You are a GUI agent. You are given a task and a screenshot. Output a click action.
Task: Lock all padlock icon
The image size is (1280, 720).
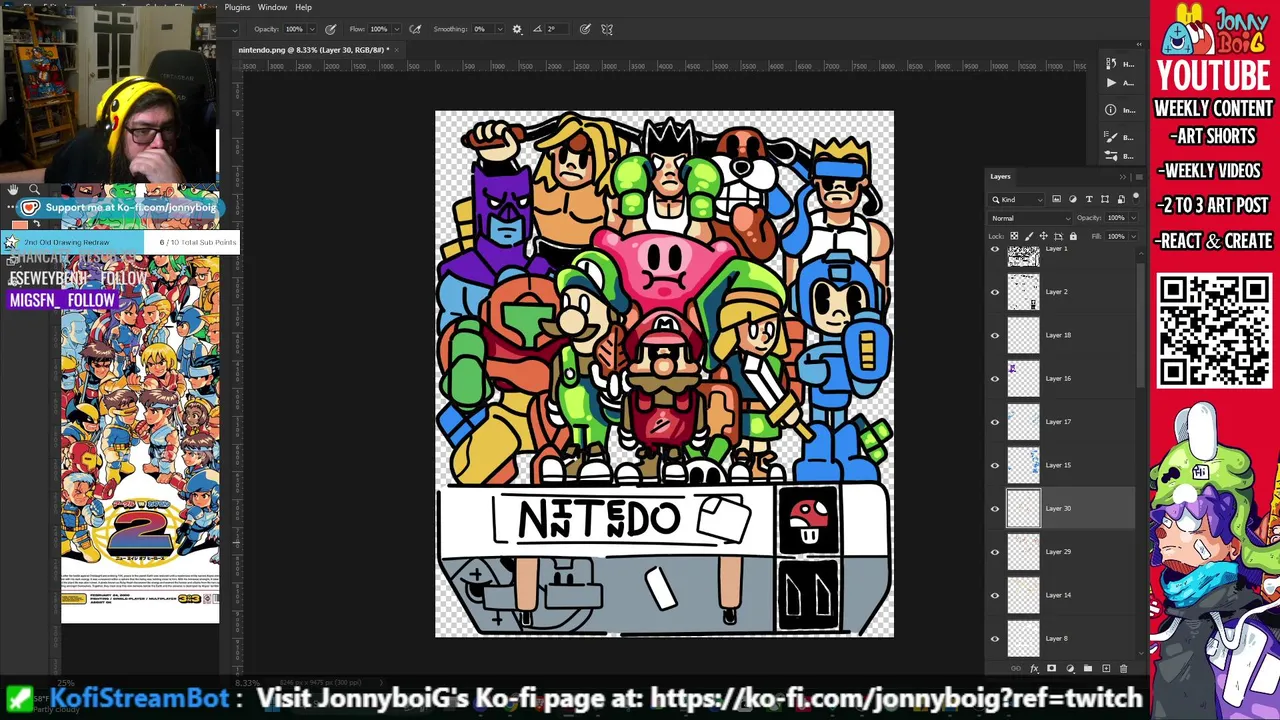click(x=1073, y=237)
